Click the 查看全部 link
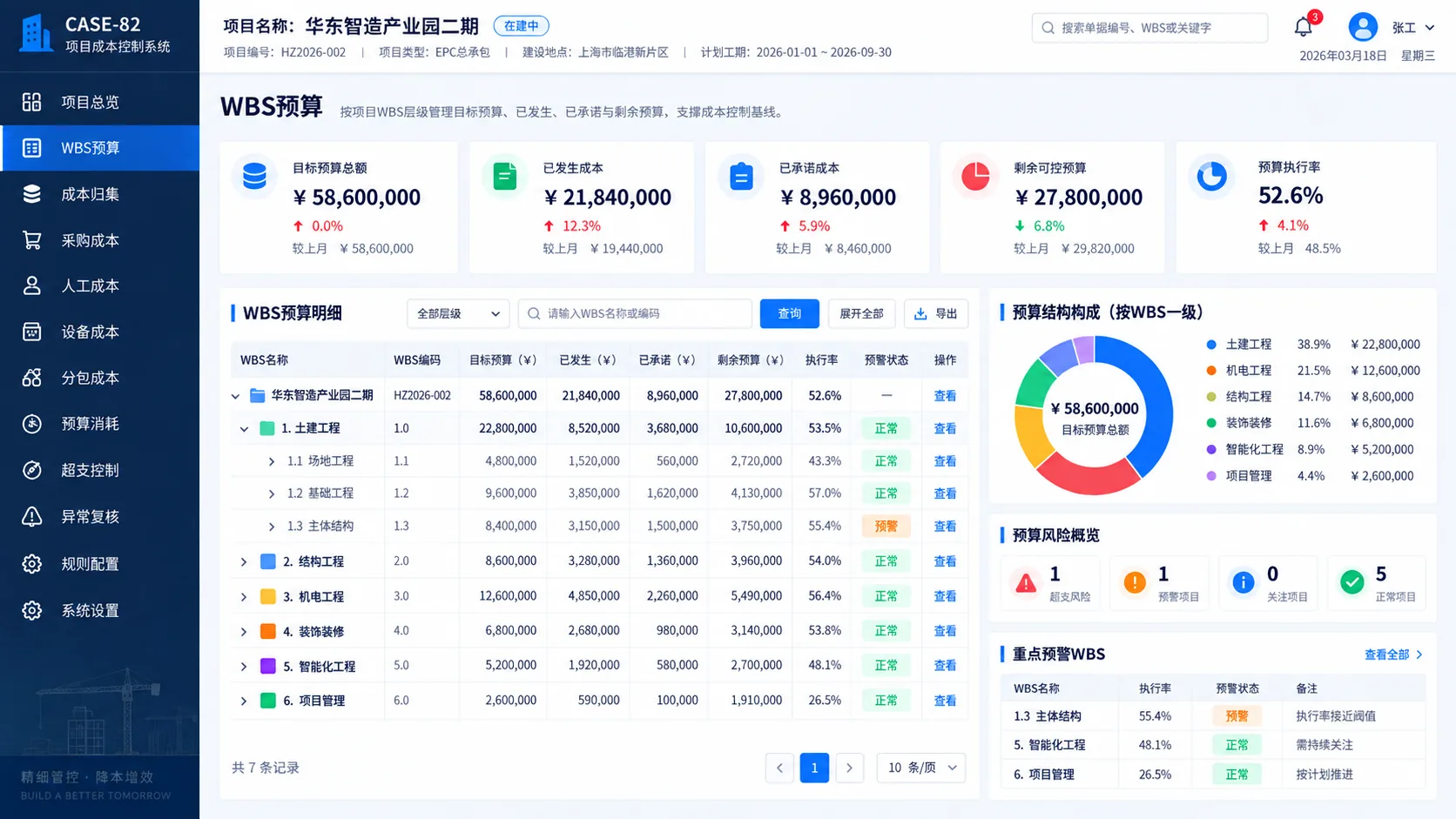 tap(1393, 655)
